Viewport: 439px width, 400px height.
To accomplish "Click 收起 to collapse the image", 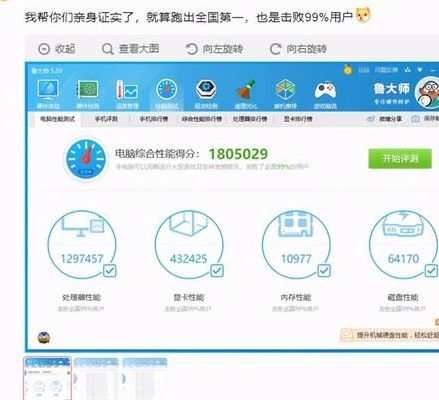I will (57, 49).
